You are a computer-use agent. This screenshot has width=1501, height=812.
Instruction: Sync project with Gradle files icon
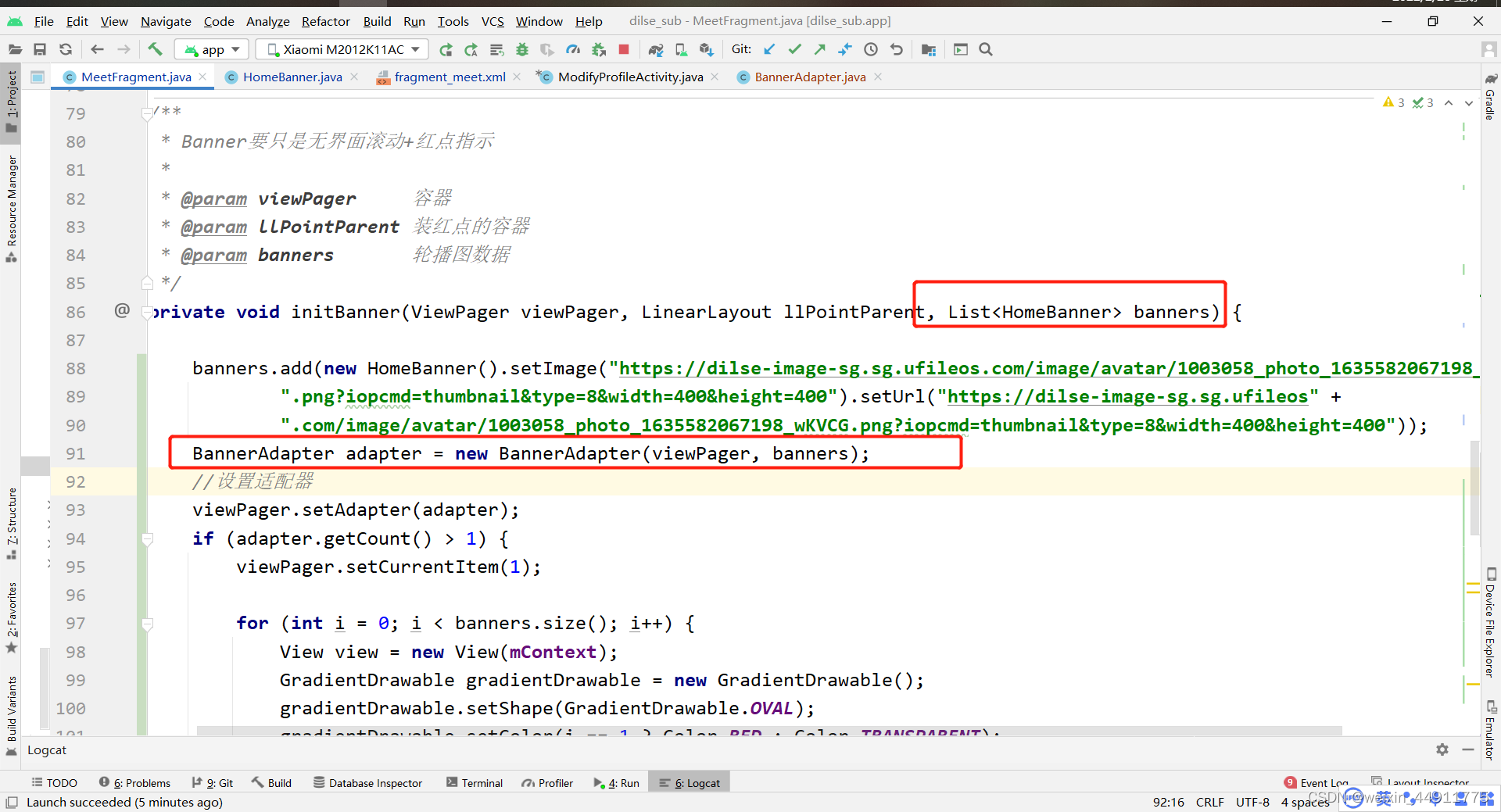656,50
